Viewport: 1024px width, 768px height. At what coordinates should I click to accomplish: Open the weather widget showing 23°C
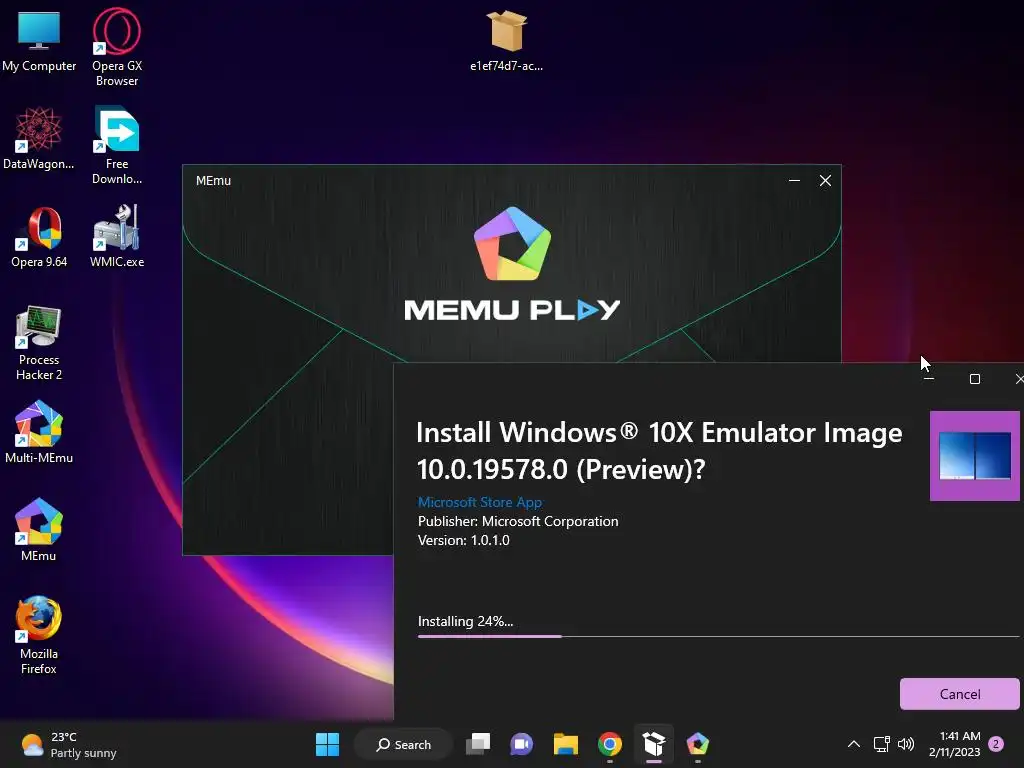point(68,744)
